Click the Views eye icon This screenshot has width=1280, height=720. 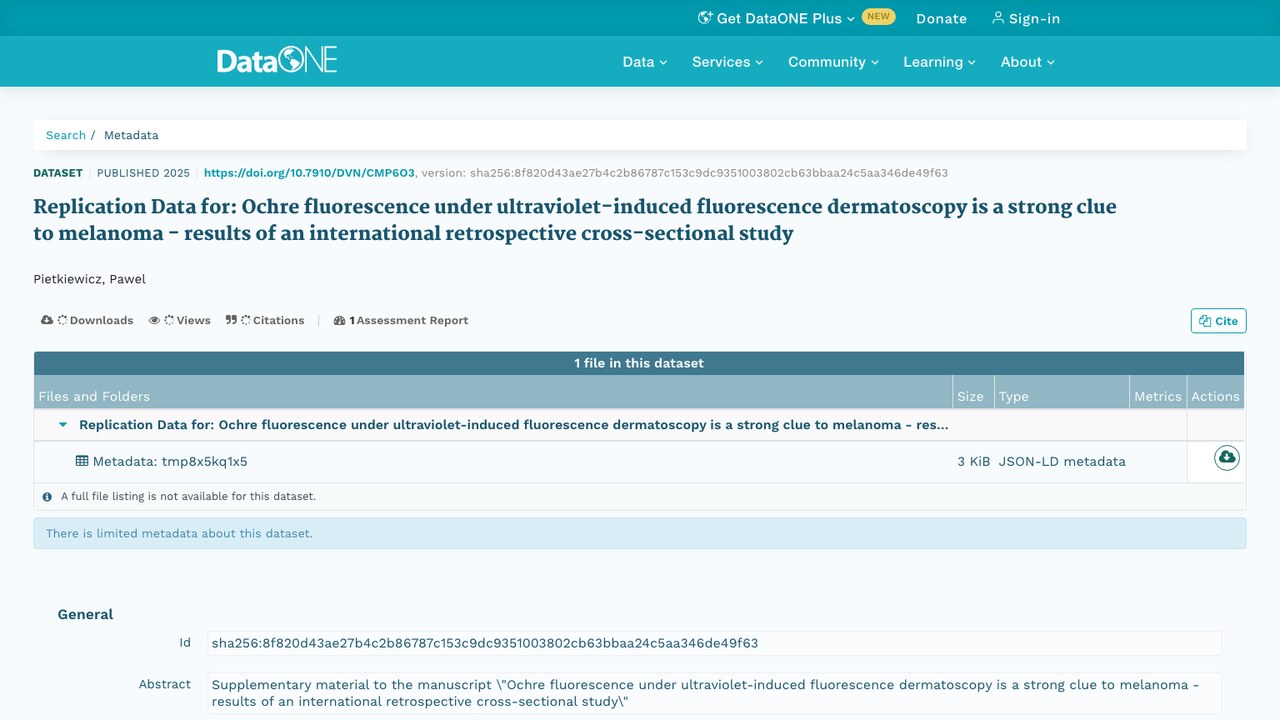pyautogui.click(x=155, y=320)
